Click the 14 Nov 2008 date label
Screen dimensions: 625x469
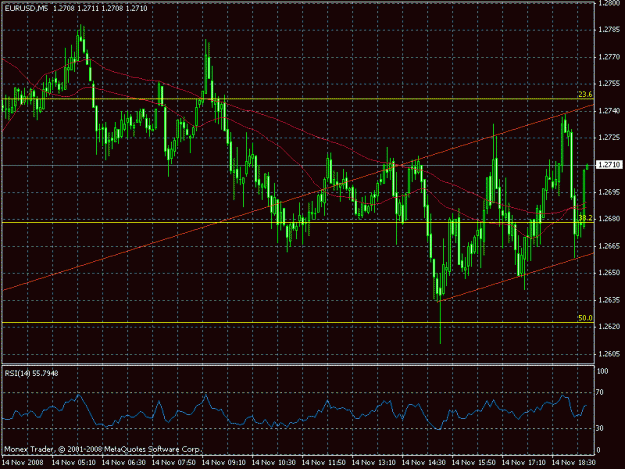pos(23,463)
